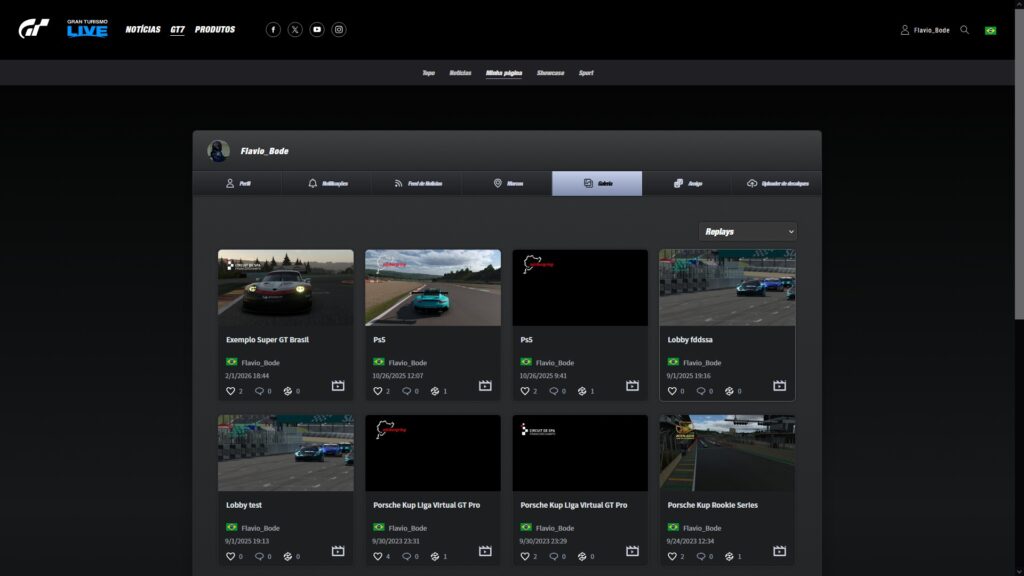Open the Instagram icon link
This screenshot has width=1024, height=576.
(x=339, y=30)
